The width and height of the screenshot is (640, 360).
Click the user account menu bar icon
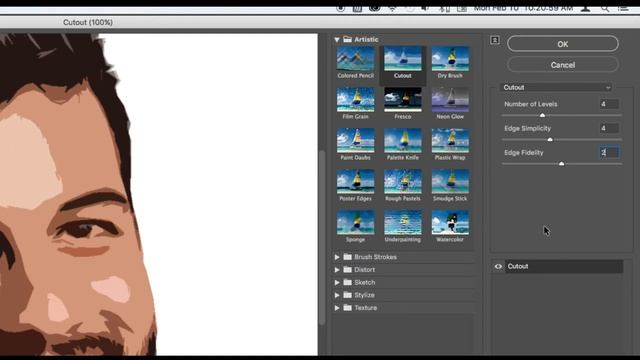586,8
